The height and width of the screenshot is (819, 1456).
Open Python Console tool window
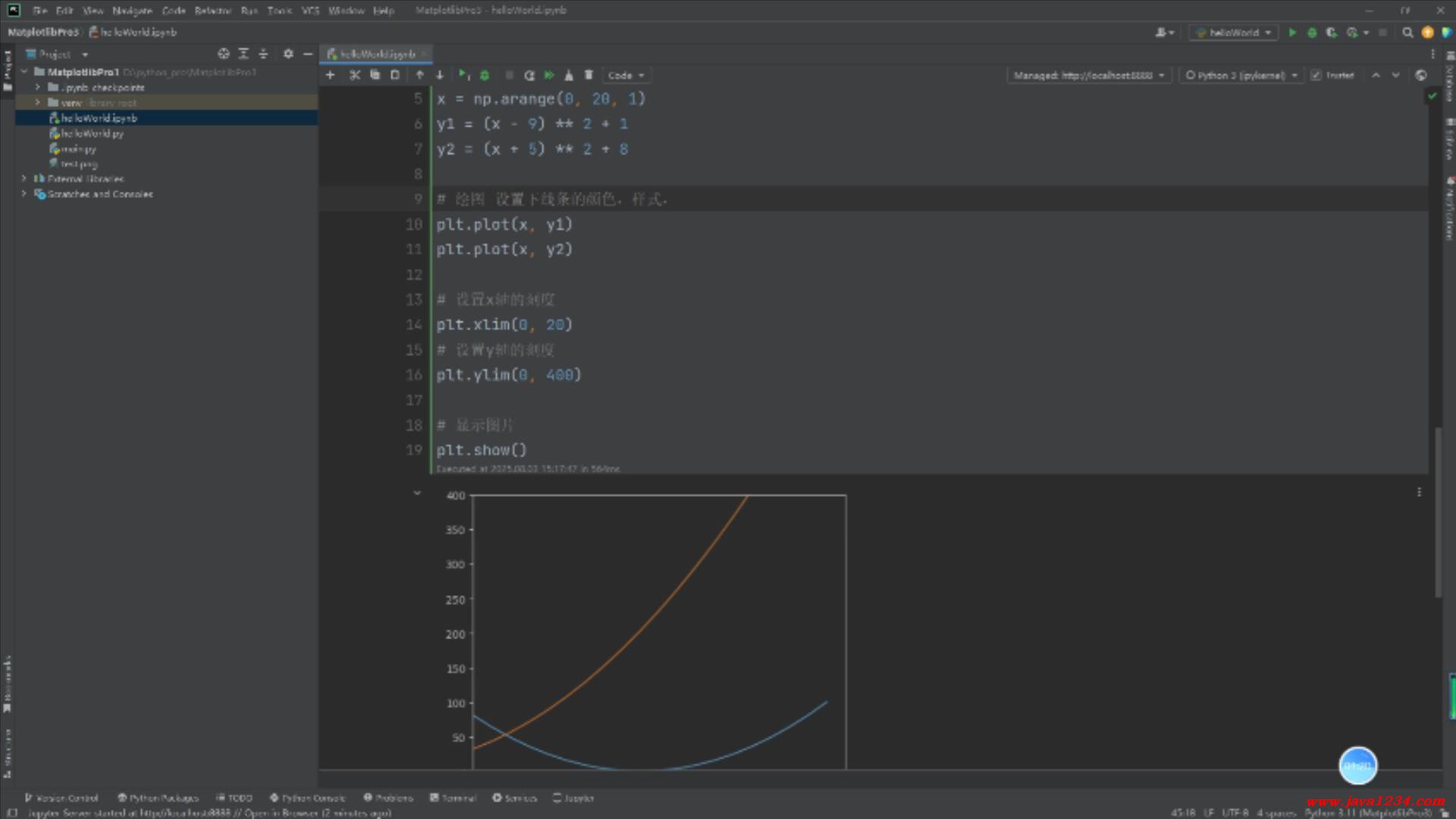(307, 798)
